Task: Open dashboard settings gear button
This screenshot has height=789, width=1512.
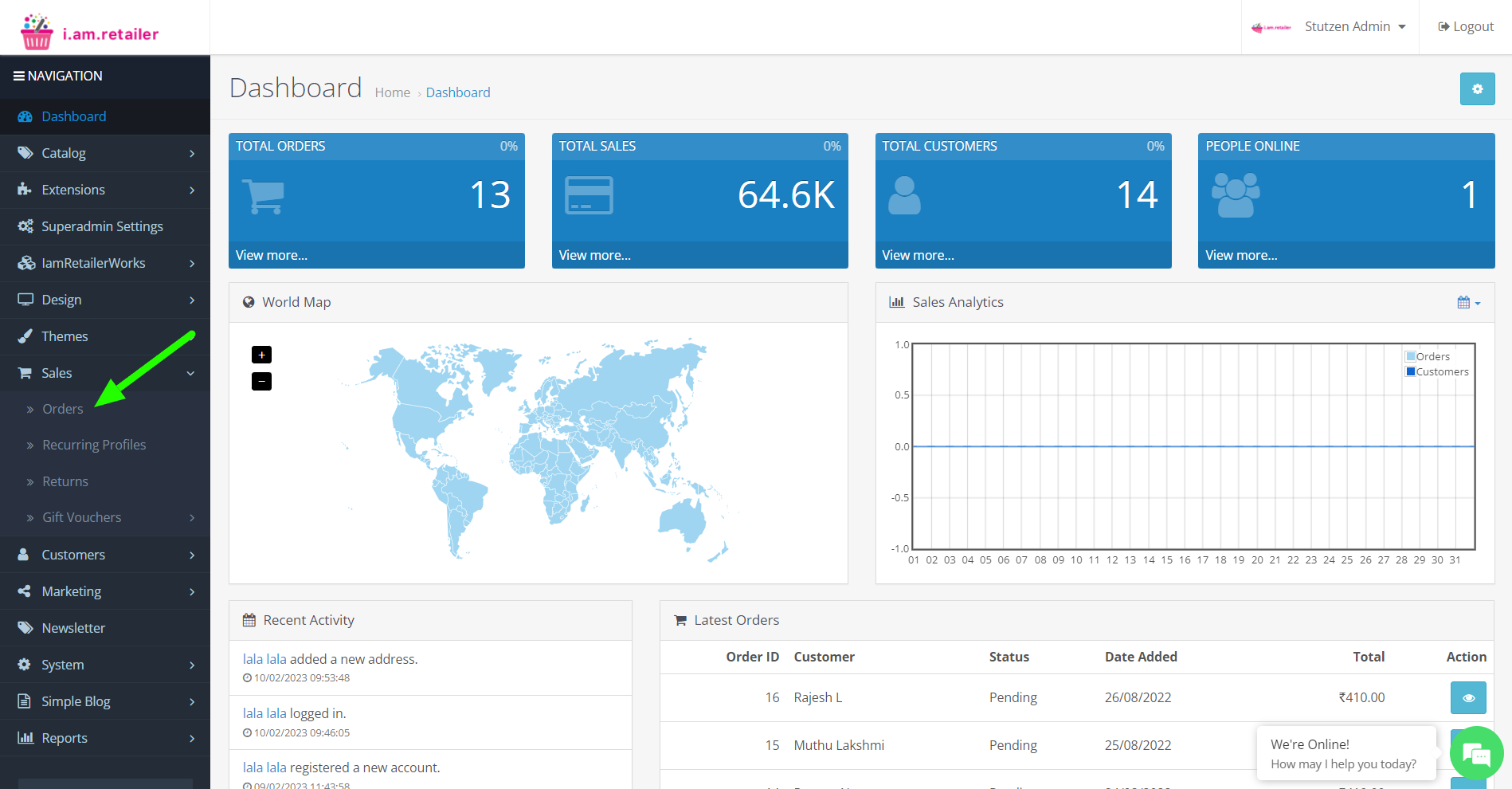Action: (x=1477, y=89)
